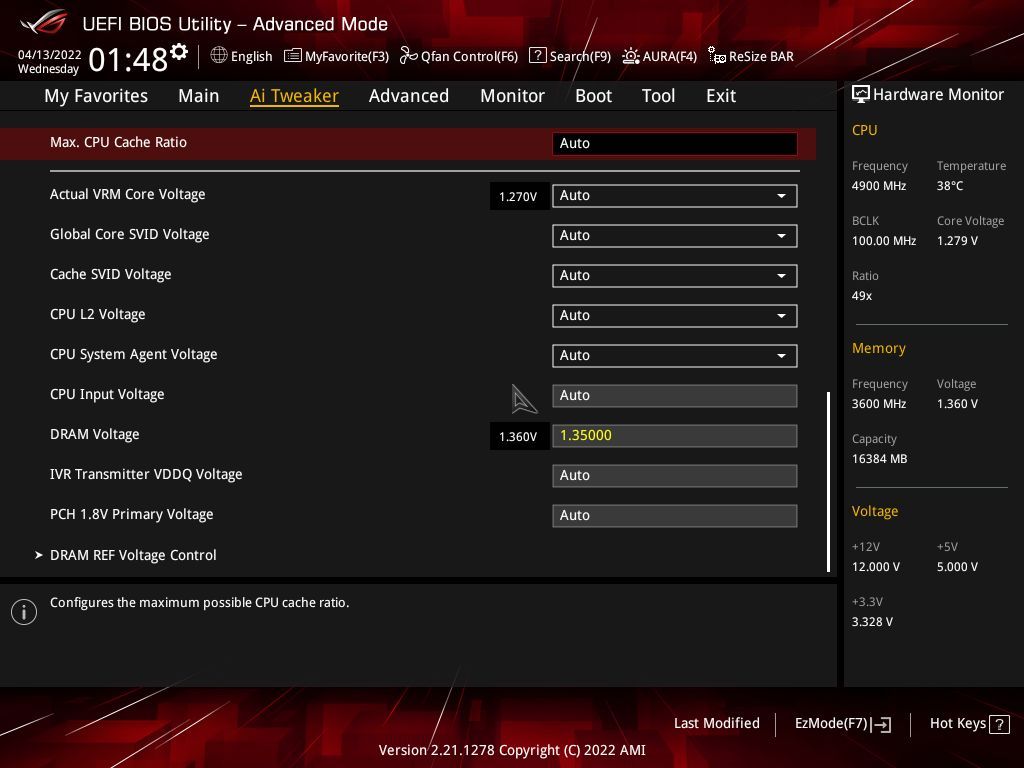1024x768 pixels.
Task: Click CPU frequency 4900 MHz value
Action: click(x=879, y=186)
